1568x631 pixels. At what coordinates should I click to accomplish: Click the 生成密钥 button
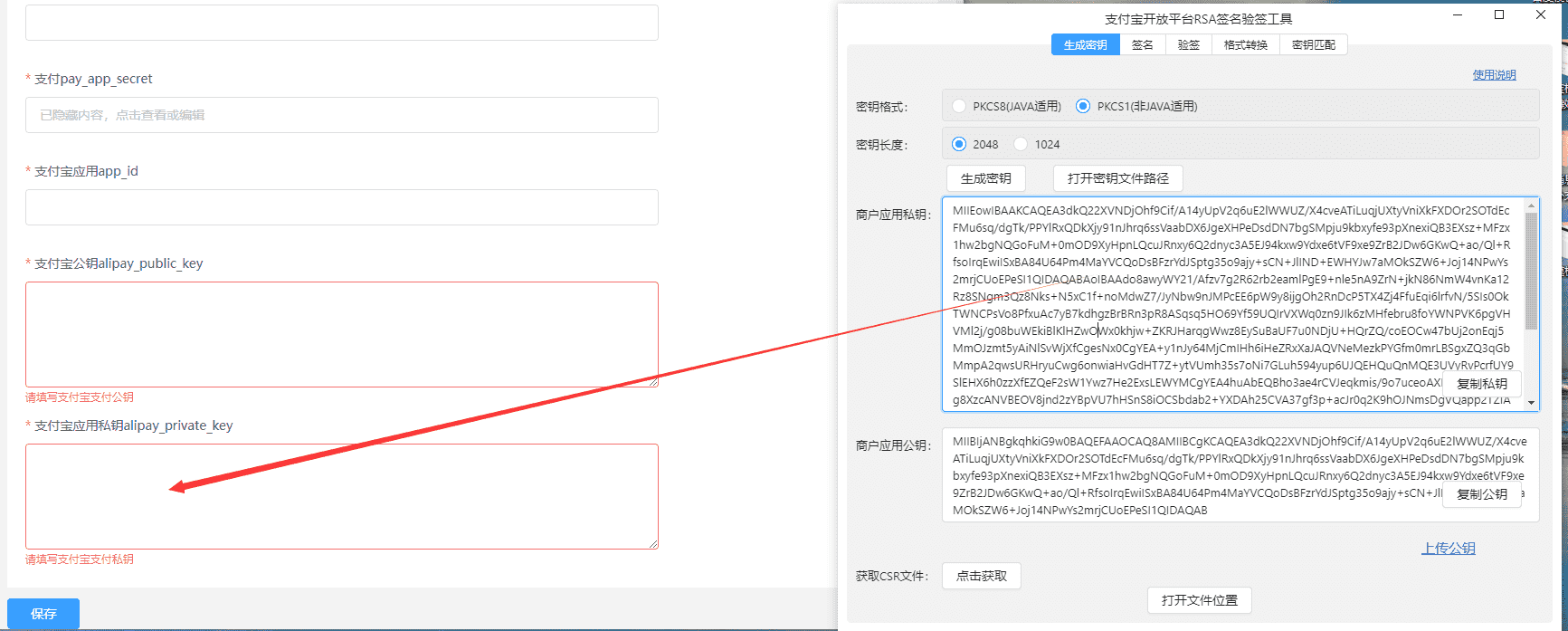[986, 178]
